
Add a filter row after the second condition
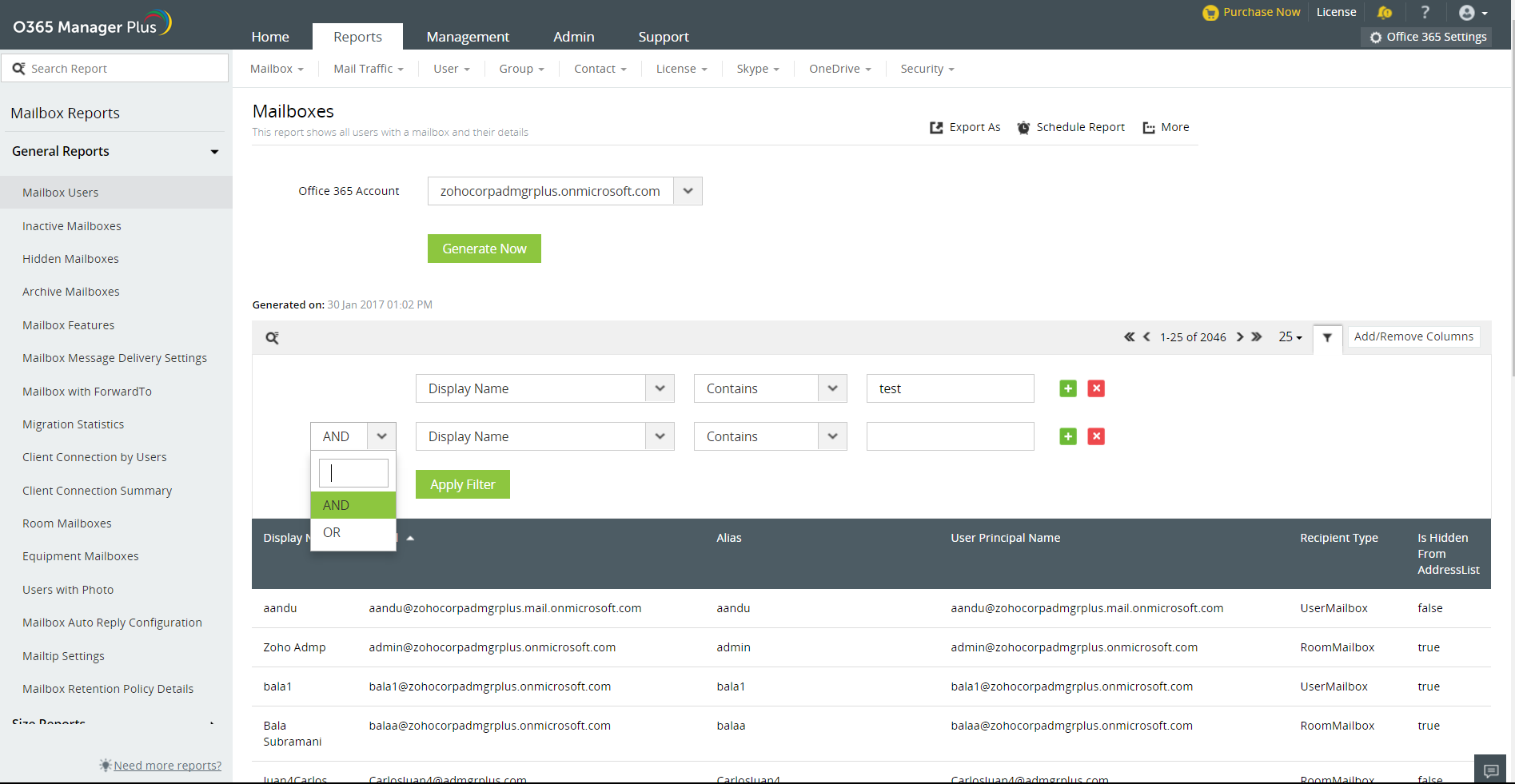(1068, 436)
